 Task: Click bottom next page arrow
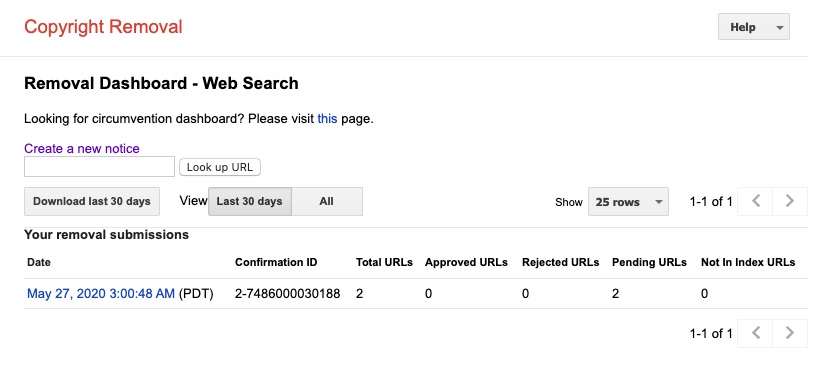[790, 333]
